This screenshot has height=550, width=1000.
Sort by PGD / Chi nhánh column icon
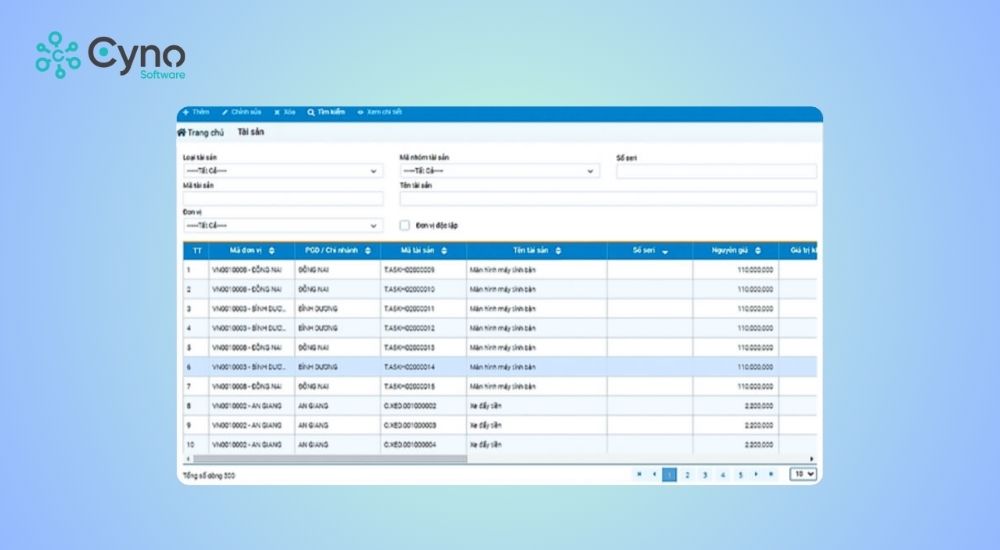[368, 251]
